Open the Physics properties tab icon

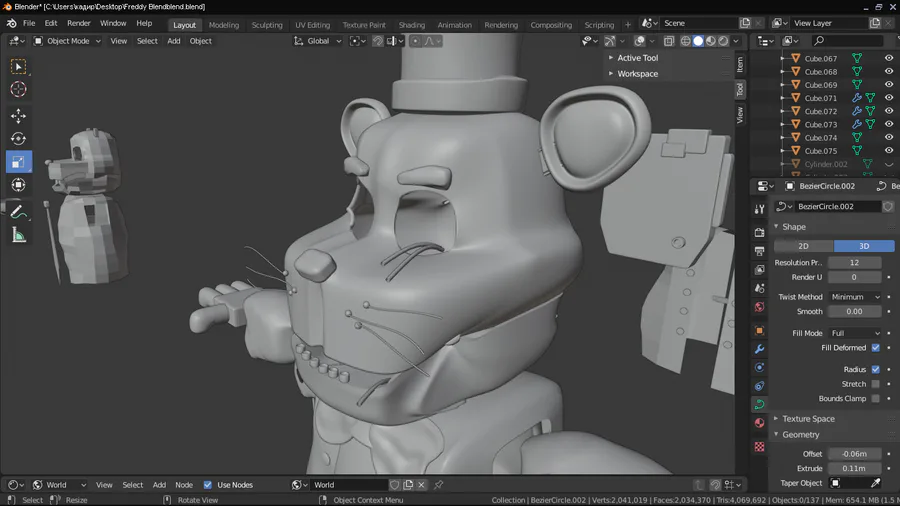[x=759, y=368]
